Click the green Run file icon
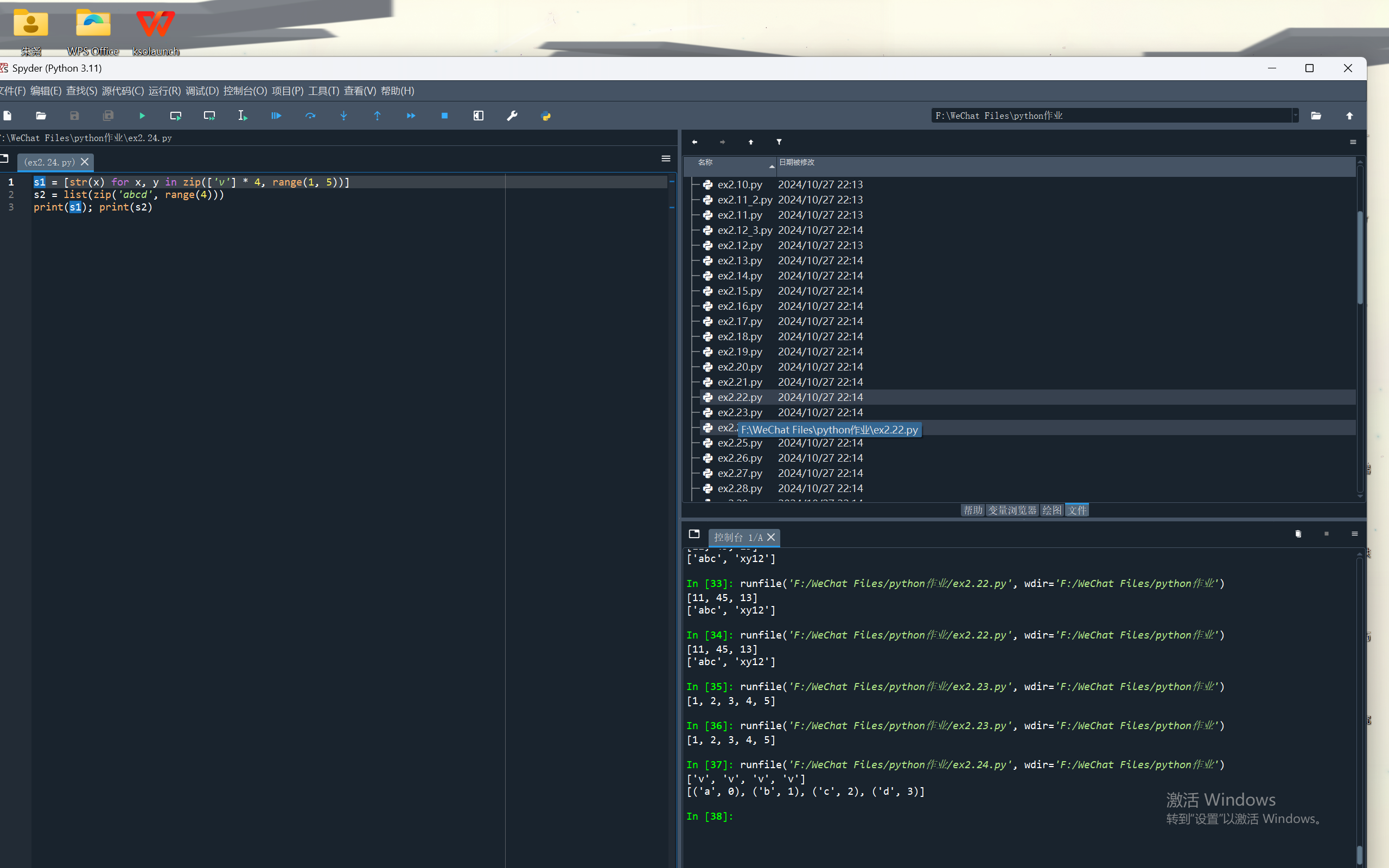 (x=142, y=116)
